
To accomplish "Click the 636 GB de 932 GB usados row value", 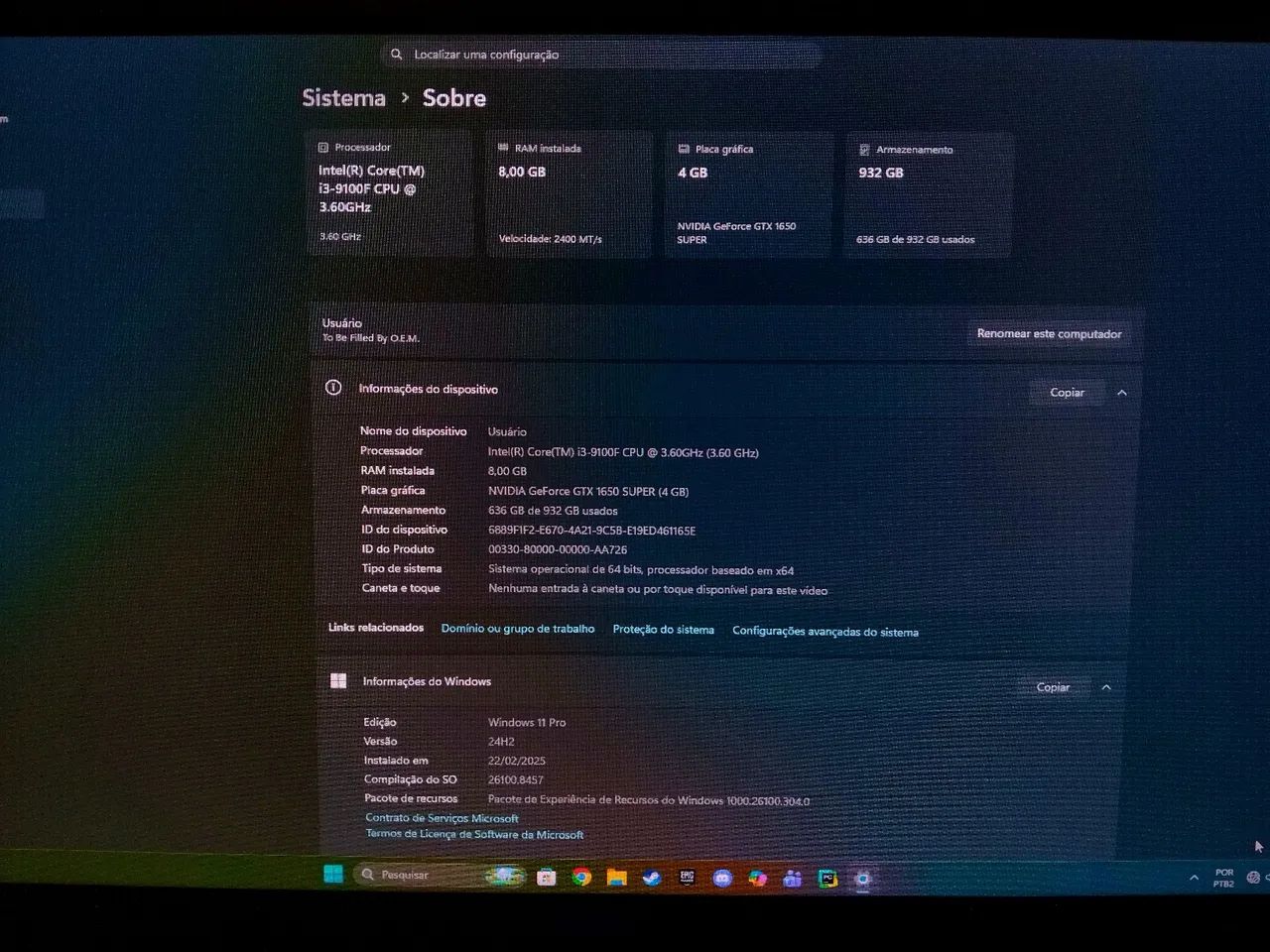I will 553,511.
